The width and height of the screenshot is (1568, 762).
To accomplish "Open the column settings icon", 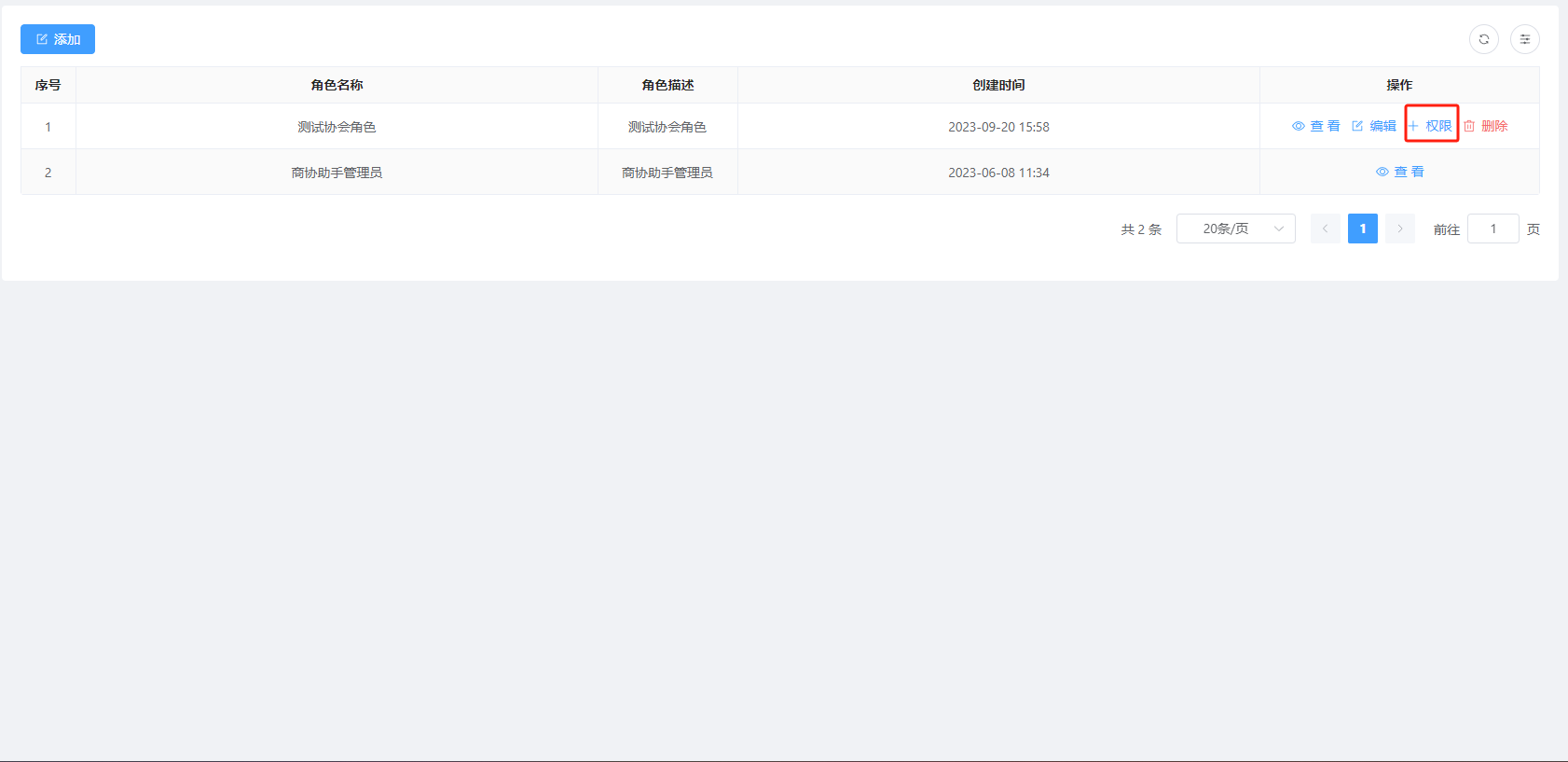I will pos(1524,39).
